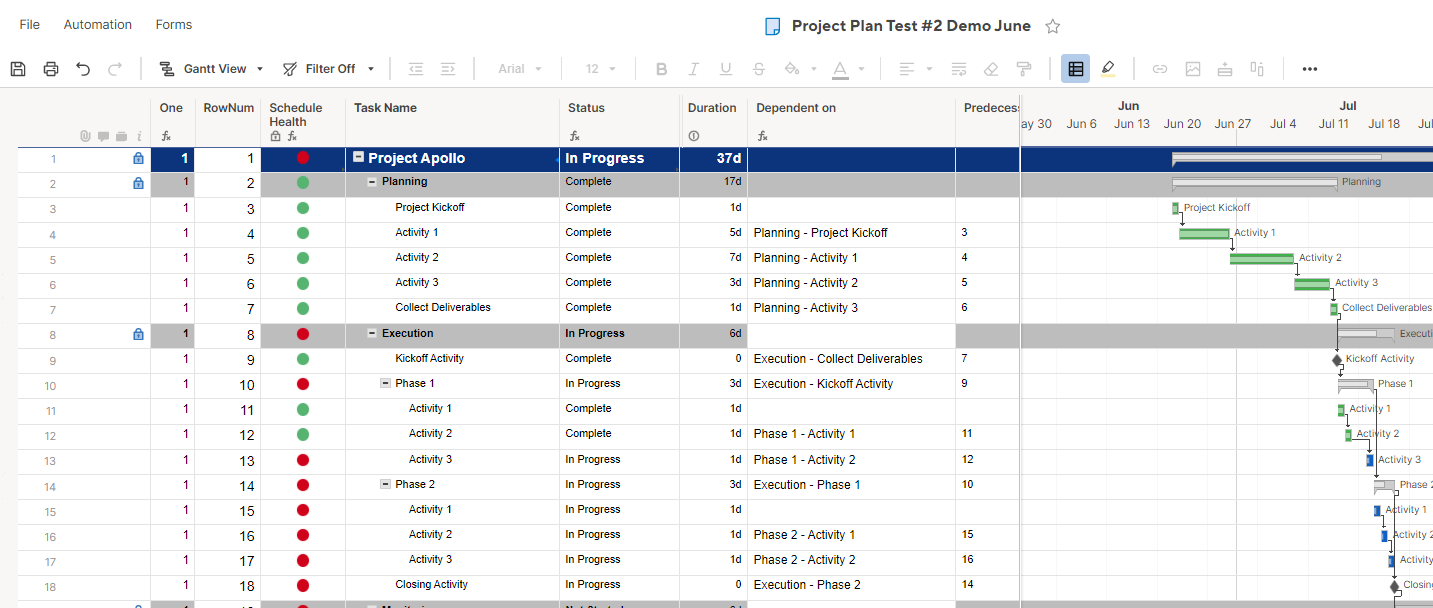Screen dimensions: 1433x608
Task: Open the Forms menu
Action: [174, 24]
